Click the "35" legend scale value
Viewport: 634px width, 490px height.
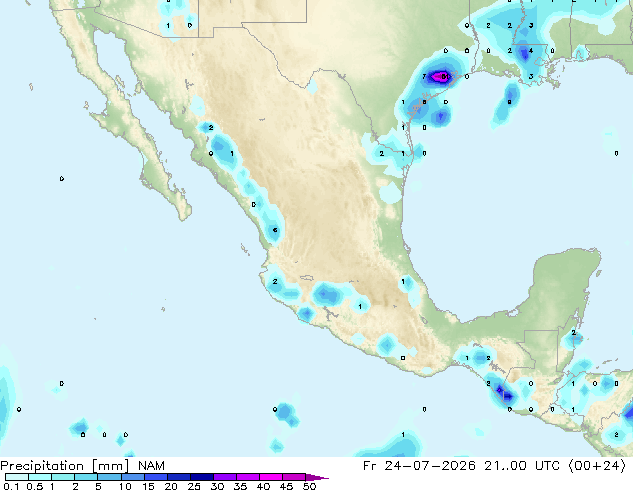240,486
